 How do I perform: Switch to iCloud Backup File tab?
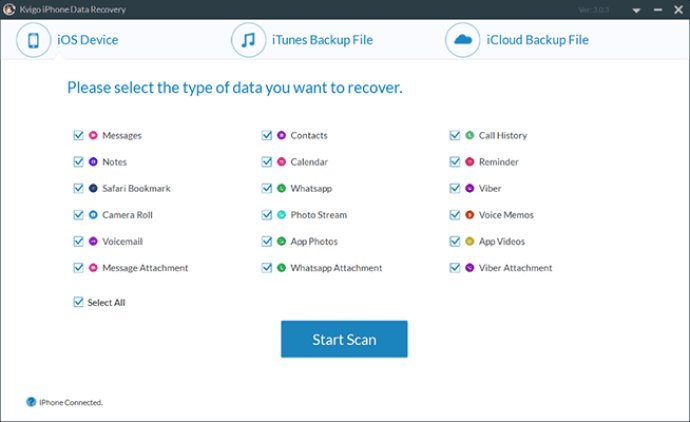coord(517,40)
